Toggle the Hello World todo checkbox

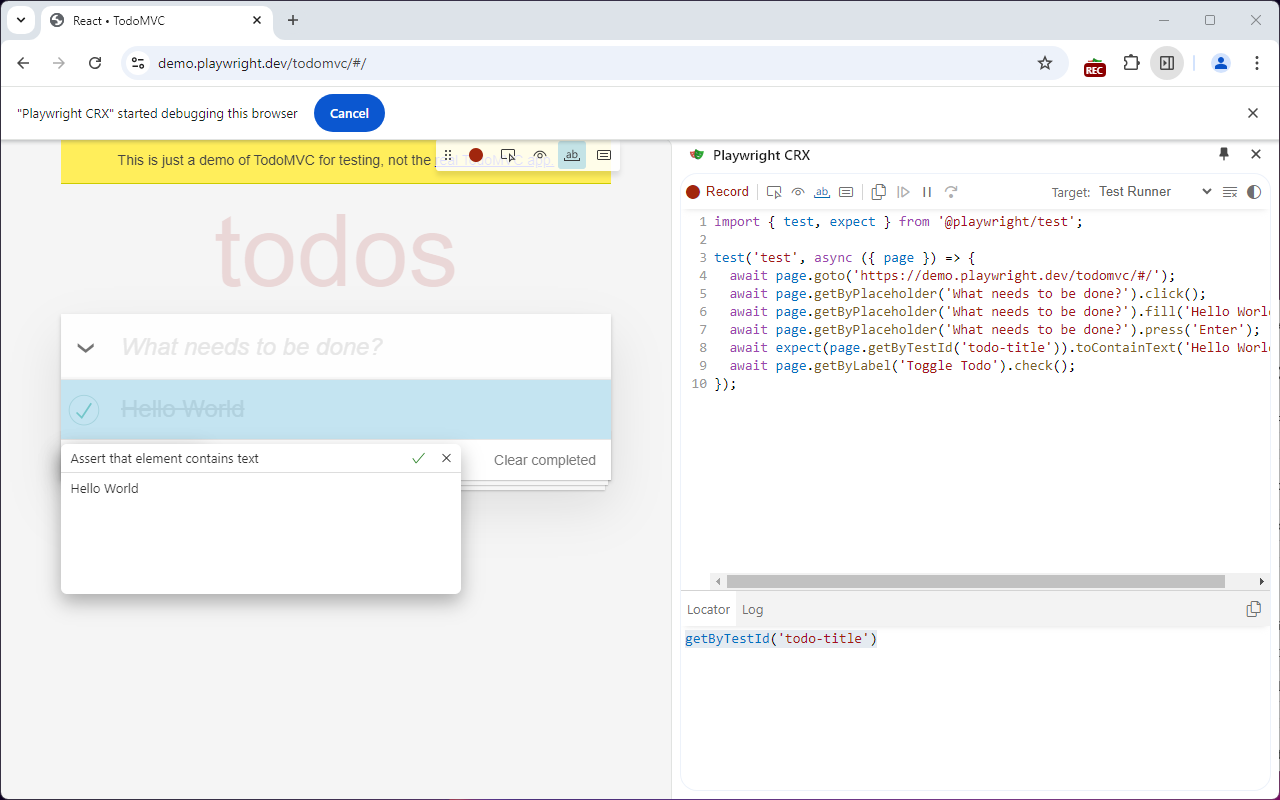[84, 410]
